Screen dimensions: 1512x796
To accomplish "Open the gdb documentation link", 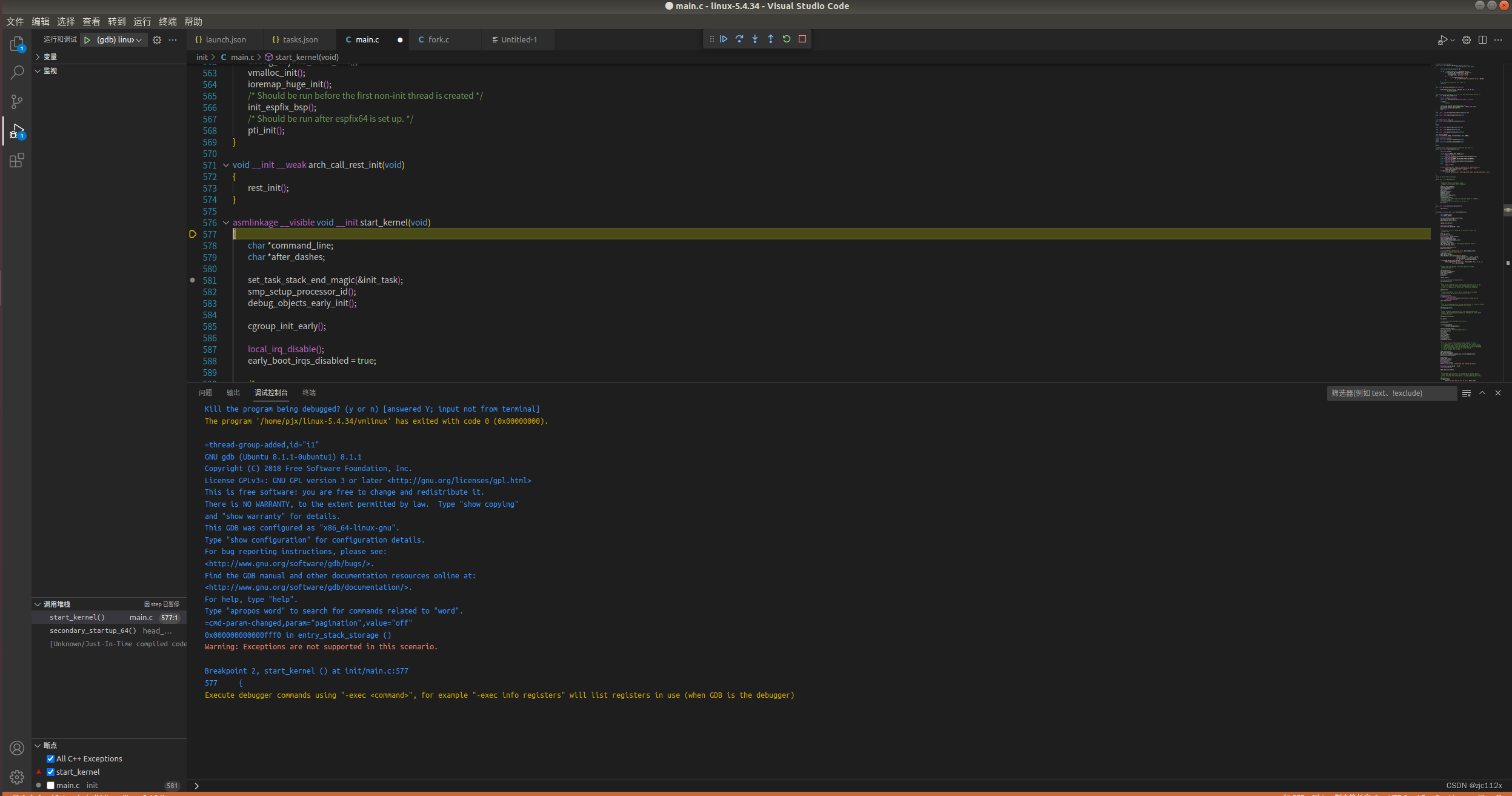I will tap(306, 587).
